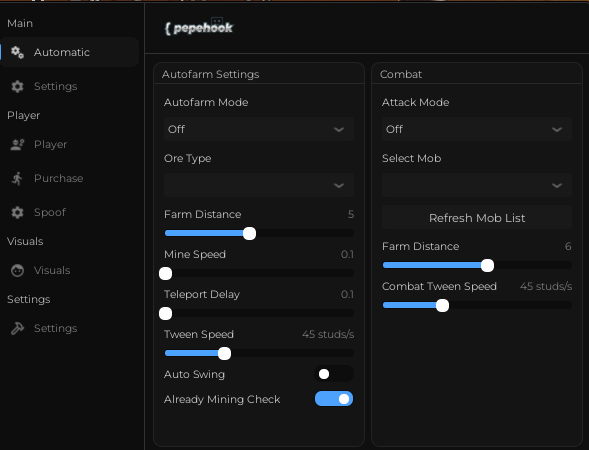Image resolution: width=589 pixels, height=450 pixels.
Task: Click the Settings section heading in sidebar
Action: [29, 299]
